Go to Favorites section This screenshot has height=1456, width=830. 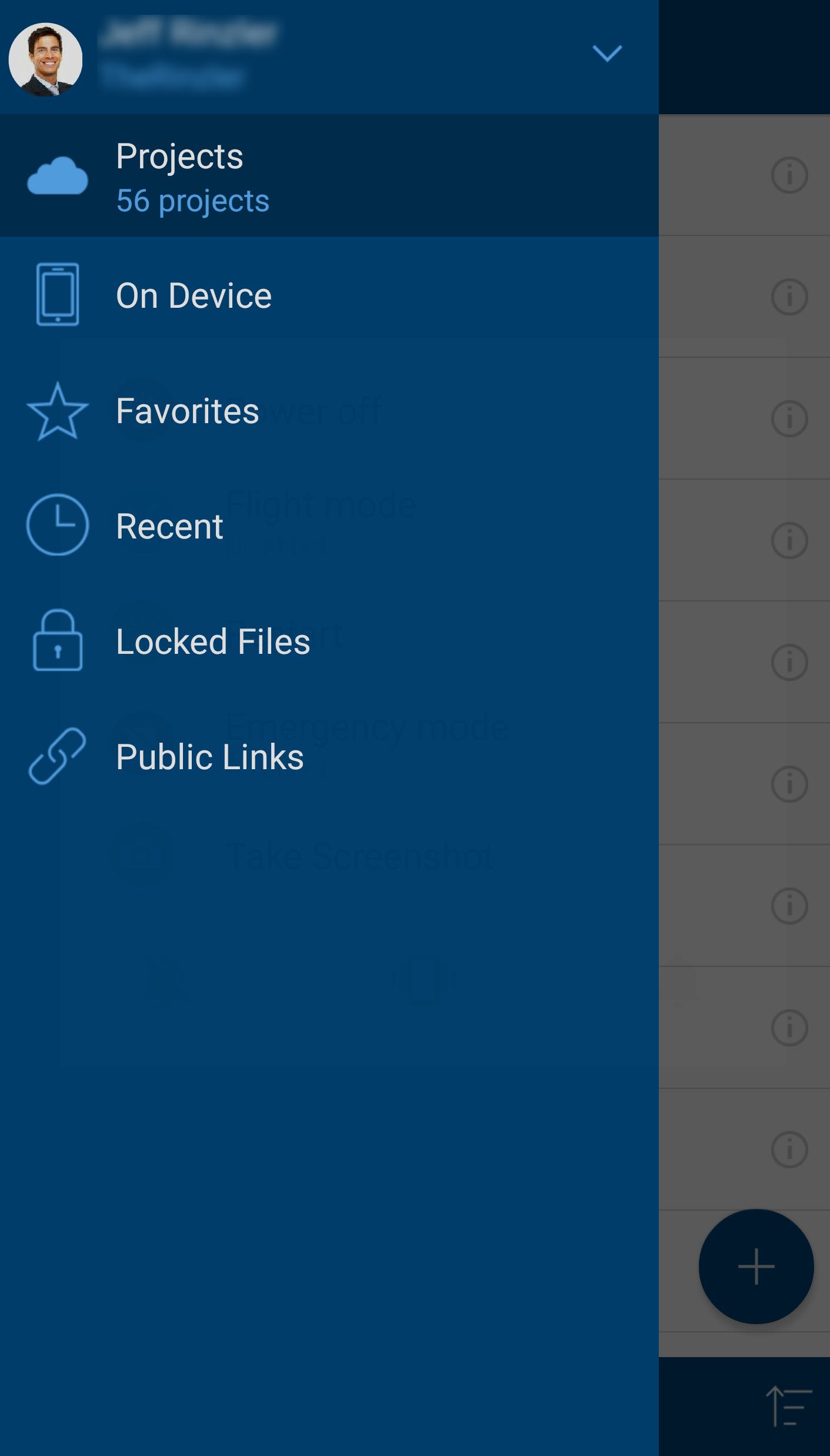[x=187, y=411]
